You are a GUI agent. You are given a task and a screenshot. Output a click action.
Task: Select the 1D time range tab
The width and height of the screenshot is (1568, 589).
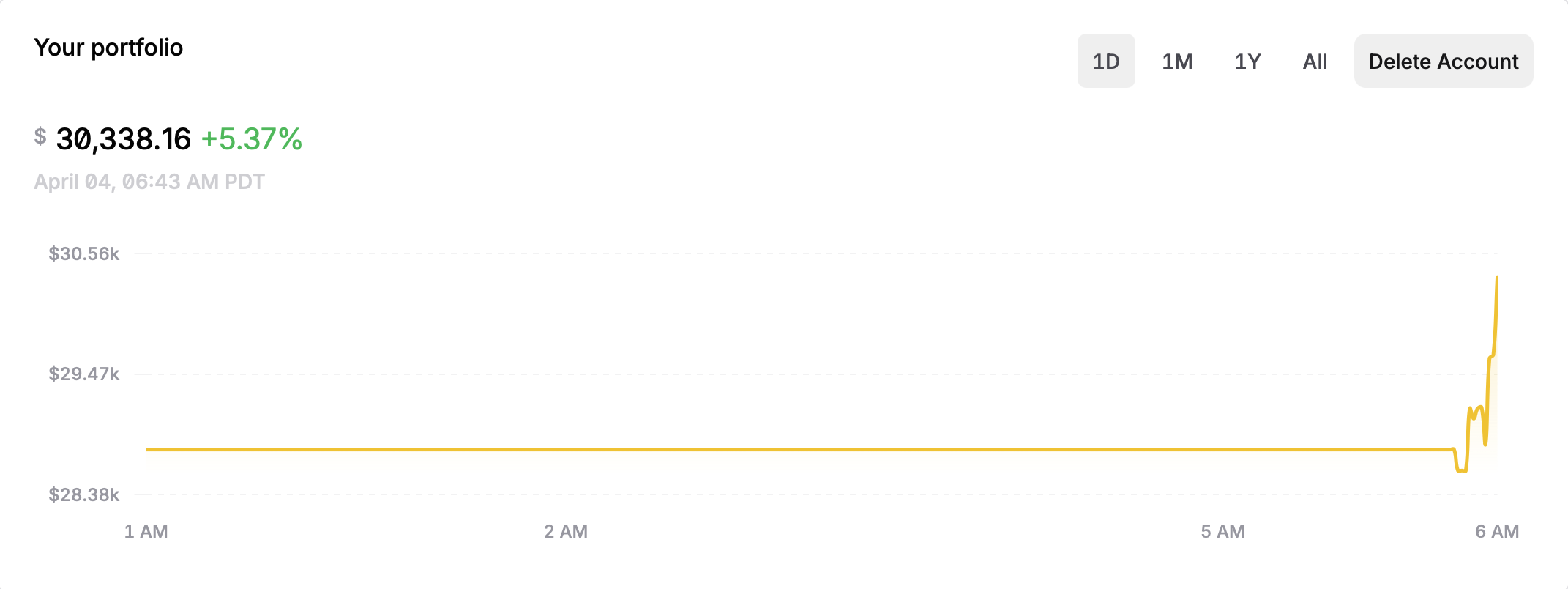click(x=1106, y=61)
